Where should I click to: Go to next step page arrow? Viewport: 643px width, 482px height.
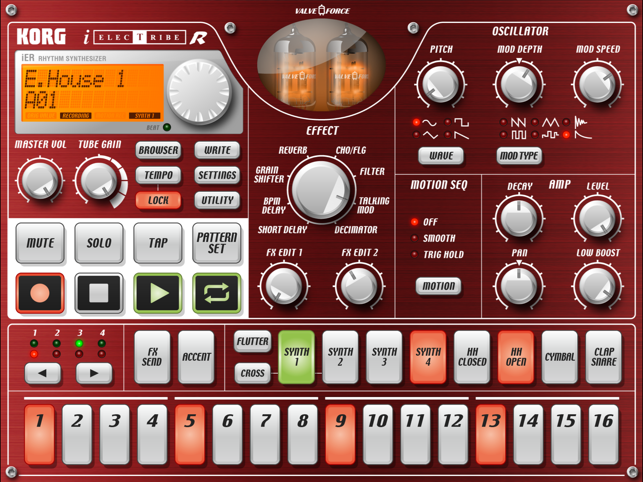(x=94, y=373)
